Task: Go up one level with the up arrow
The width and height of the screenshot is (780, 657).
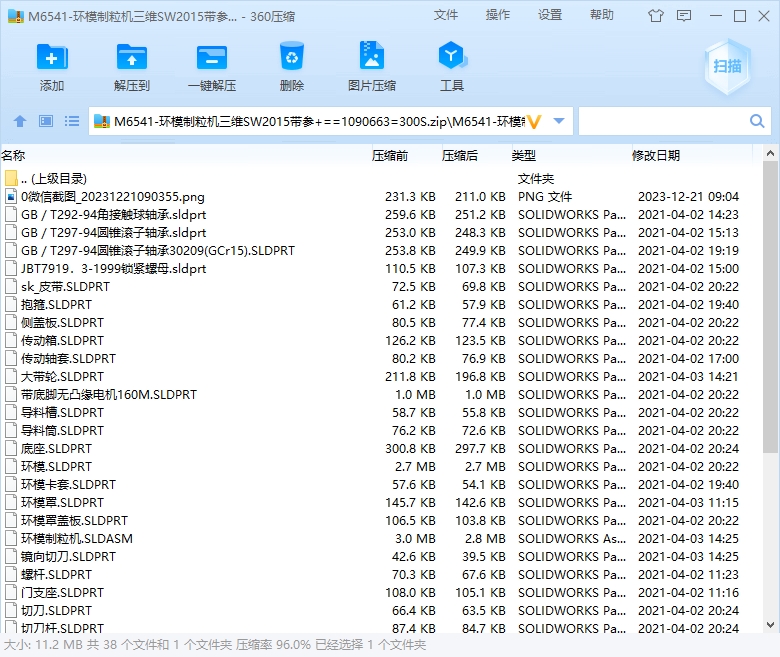Action: (x=20, y=121)
